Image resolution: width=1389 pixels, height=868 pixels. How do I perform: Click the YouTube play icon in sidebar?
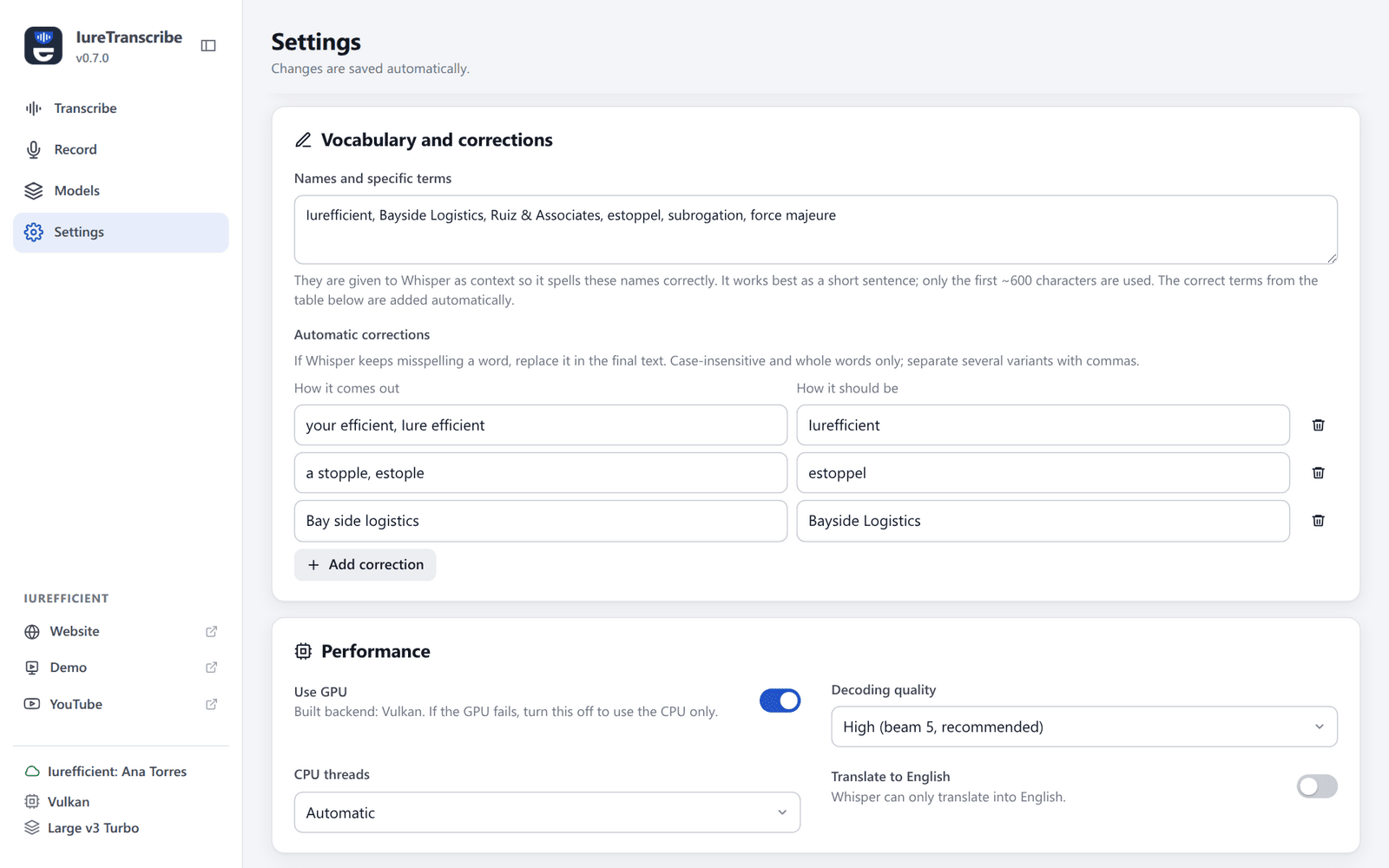pos(32,704)
